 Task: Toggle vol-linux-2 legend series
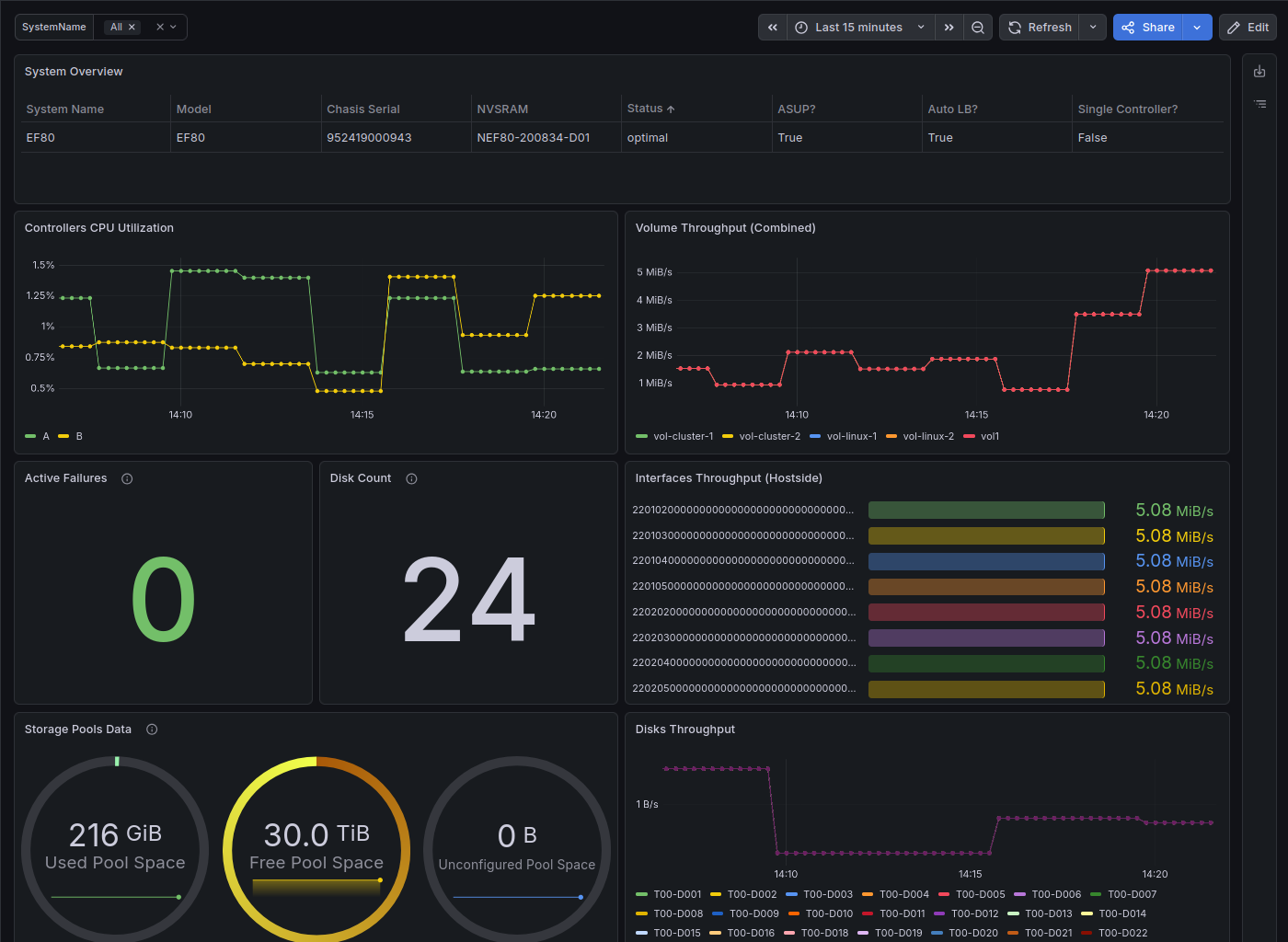tap(927, 436)
